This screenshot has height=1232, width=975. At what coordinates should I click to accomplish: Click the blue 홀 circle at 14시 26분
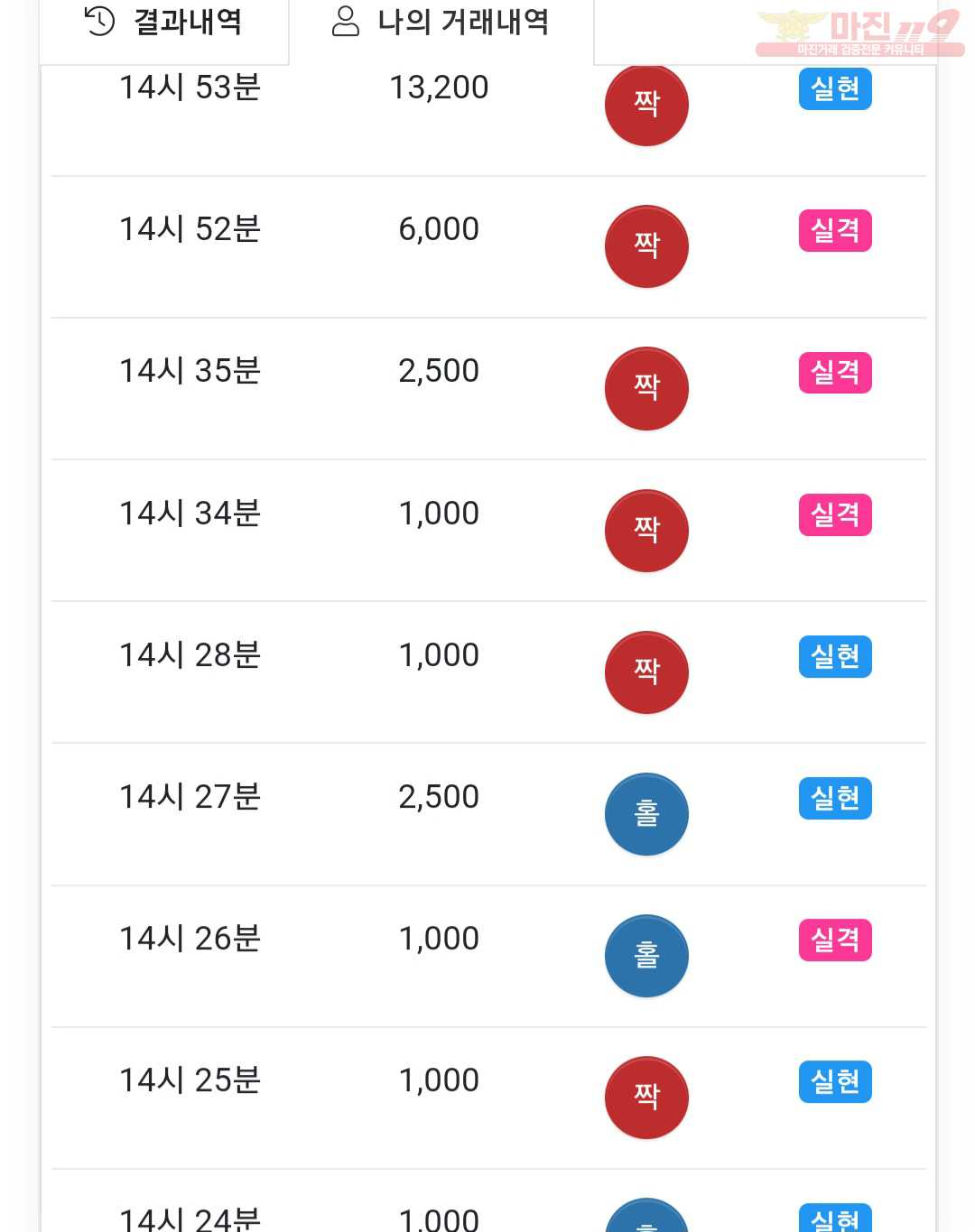pyautogui.click(x=646, y=956)
